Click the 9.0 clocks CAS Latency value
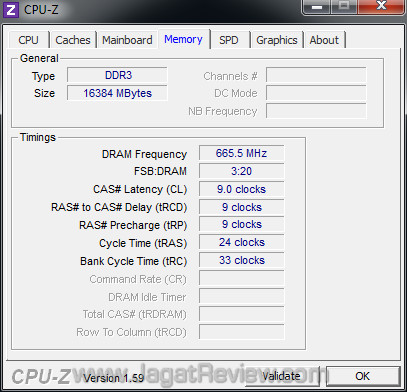This screenshot has width=407, height=392. pyautogui.click(x=241, y=189)
